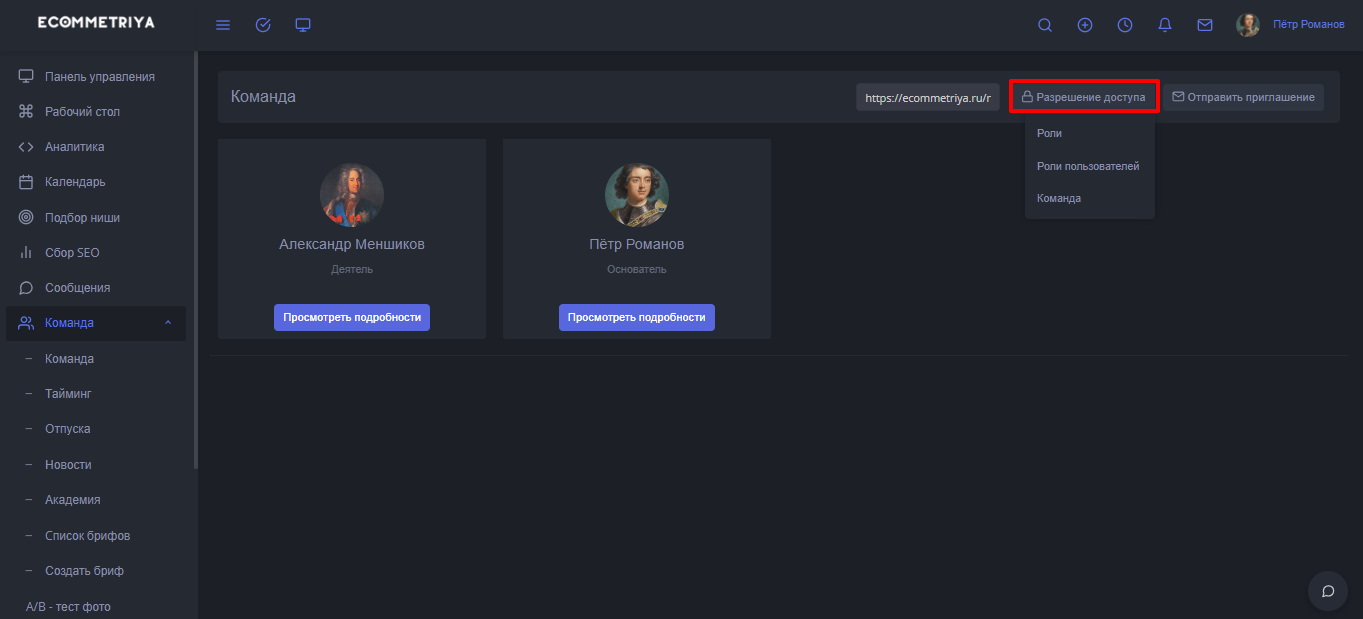
Task: Open the Разрешение доступа dropdown
Action: [x=1084, y=97]
